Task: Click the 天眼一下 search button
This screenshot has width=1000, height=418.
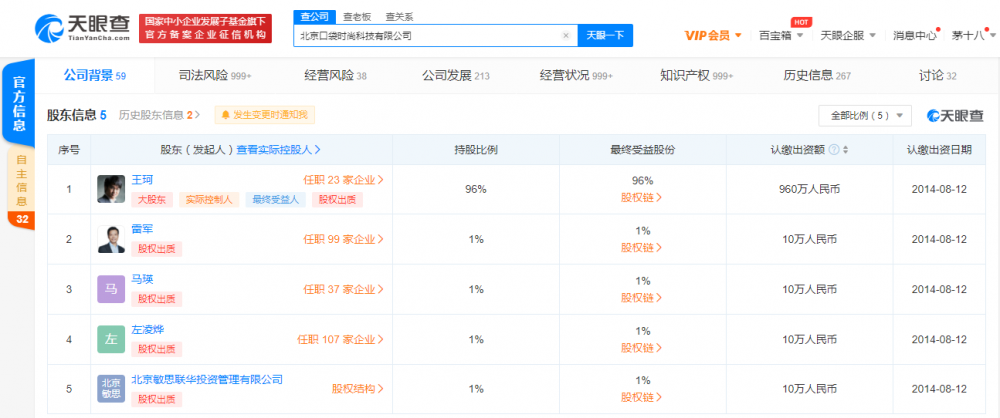Action: (604, 35)
